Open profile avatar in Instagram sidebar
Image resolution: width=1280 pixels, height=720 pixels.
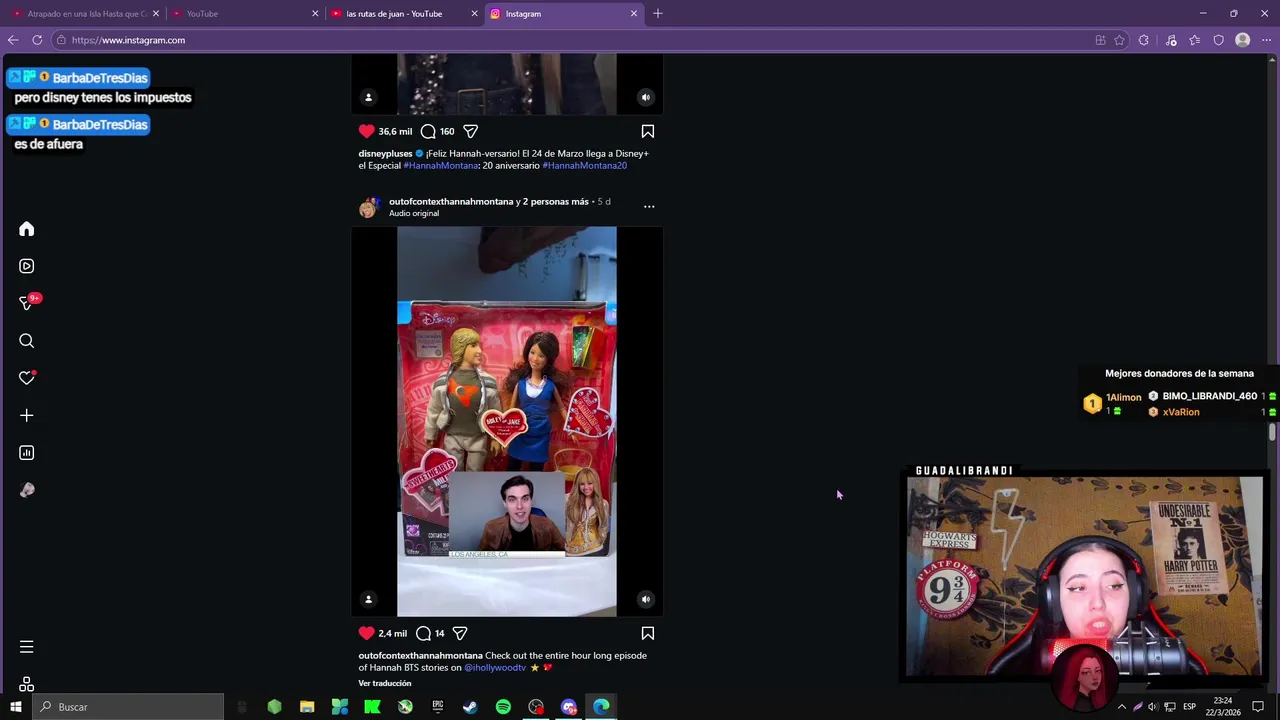pyautogui.click(x=27, y=490)
